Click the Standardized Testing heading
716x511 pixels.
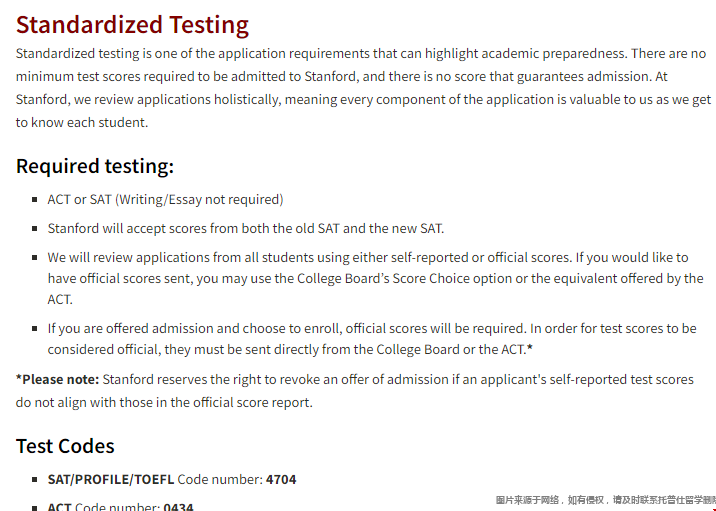pos(132,25)
